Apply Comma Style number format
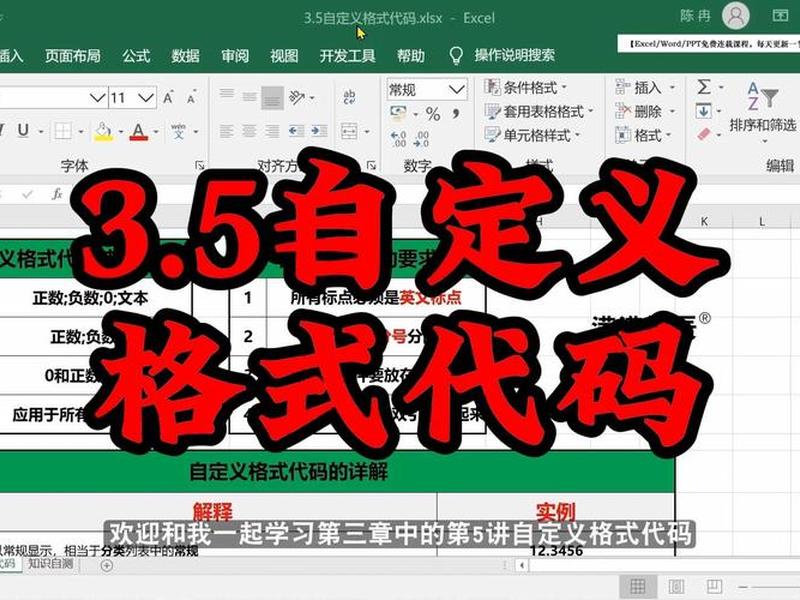This screenshot has width=800, height=600. (x=456, y=113)
